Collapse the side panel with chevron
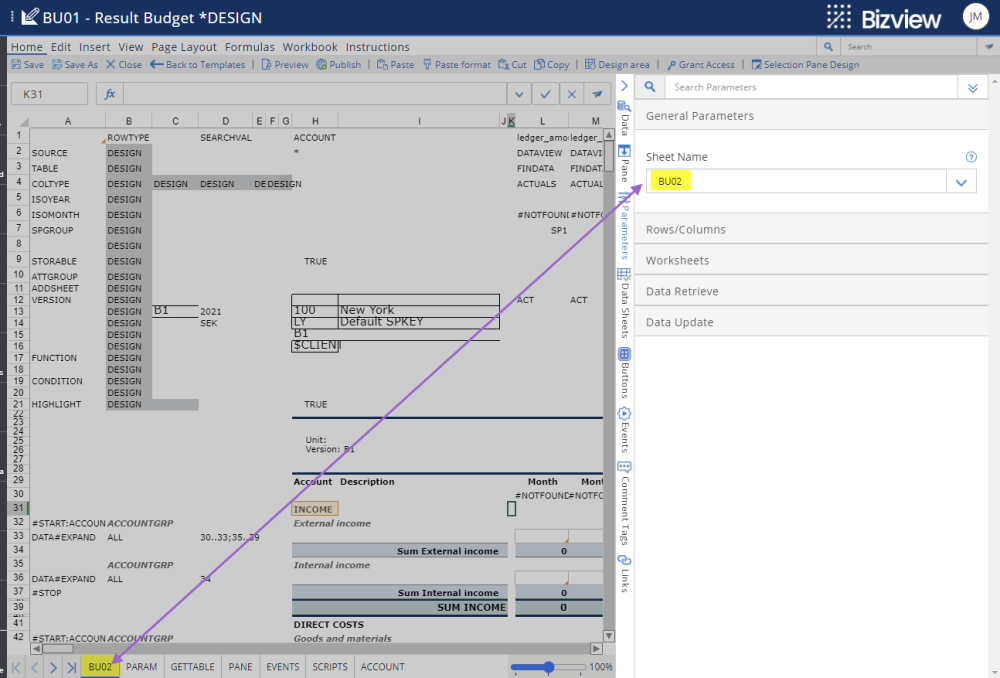The image size is (1000, 678). 624,86
